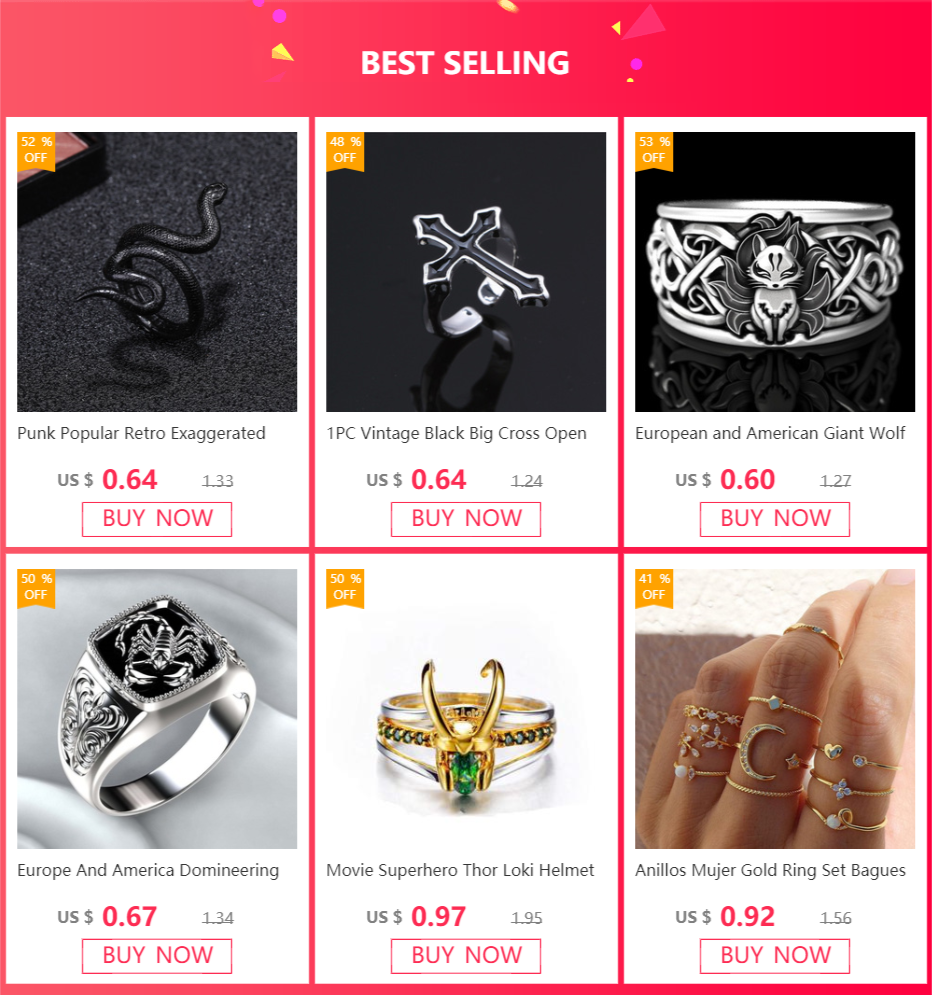Image resolution: width=932 pixels, height=995 pixels.
Task: Click Buy Now for Vintage Black Cross ring
Action: point(466,519)
